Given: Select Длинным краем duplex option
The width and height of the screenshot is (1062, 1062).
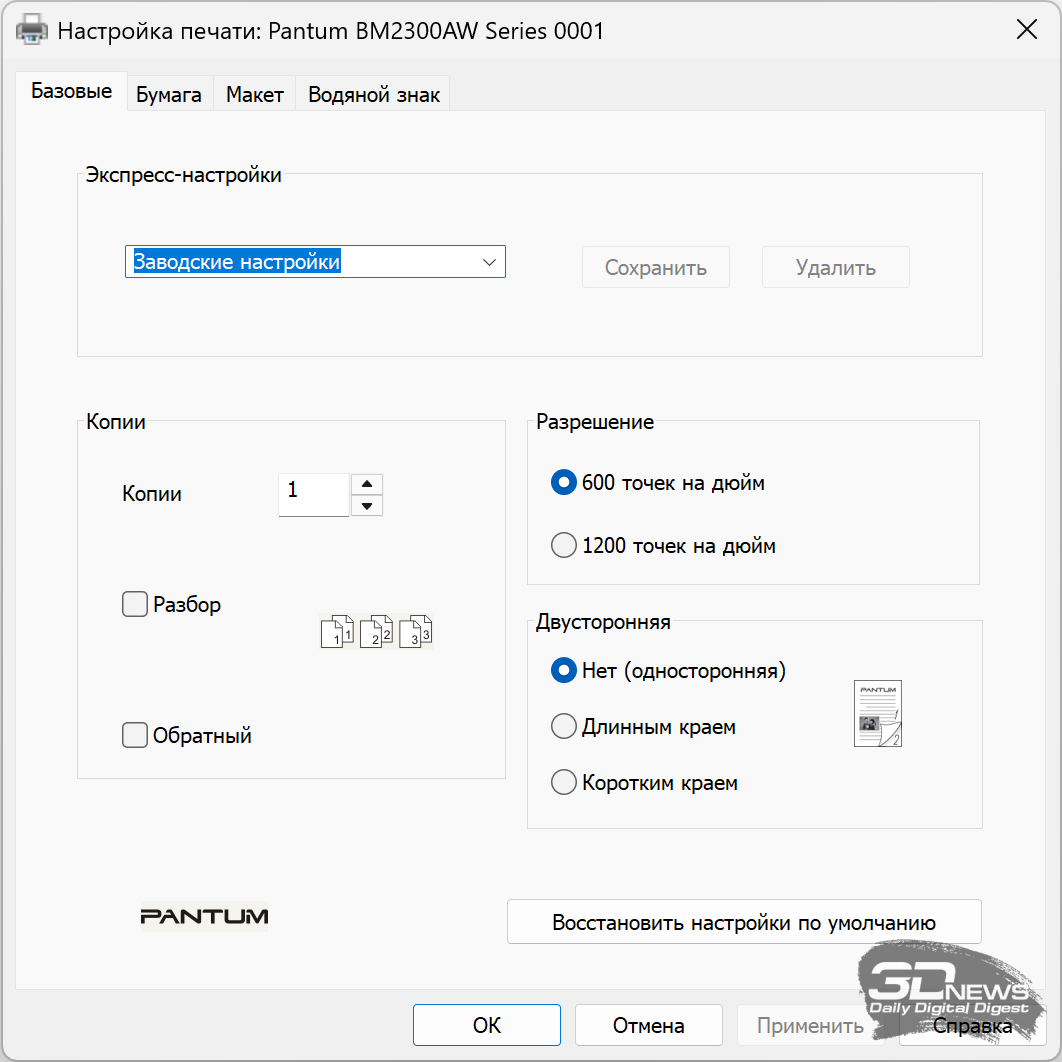Looking at the screenshot, I should click(x=564, y=726).
